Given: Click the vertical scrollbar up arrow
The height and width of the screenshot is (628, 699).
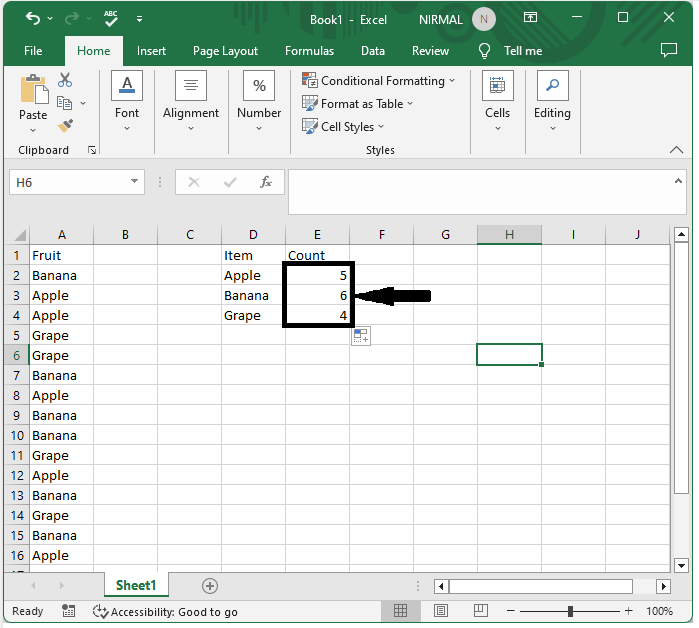Looking at the screenshot, I should (x=681, y=234).
